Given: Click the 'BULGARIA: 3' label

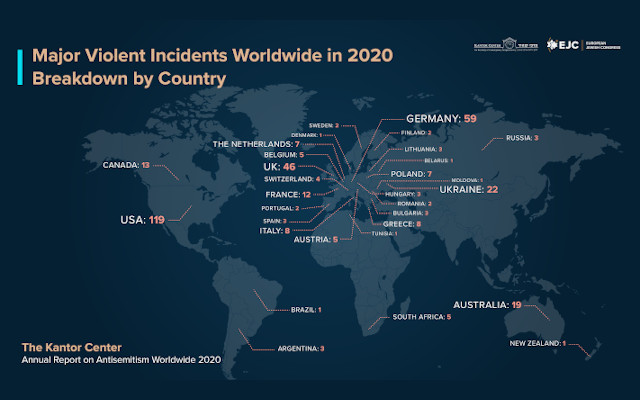Looking at the screenshot, I should 410,213.
